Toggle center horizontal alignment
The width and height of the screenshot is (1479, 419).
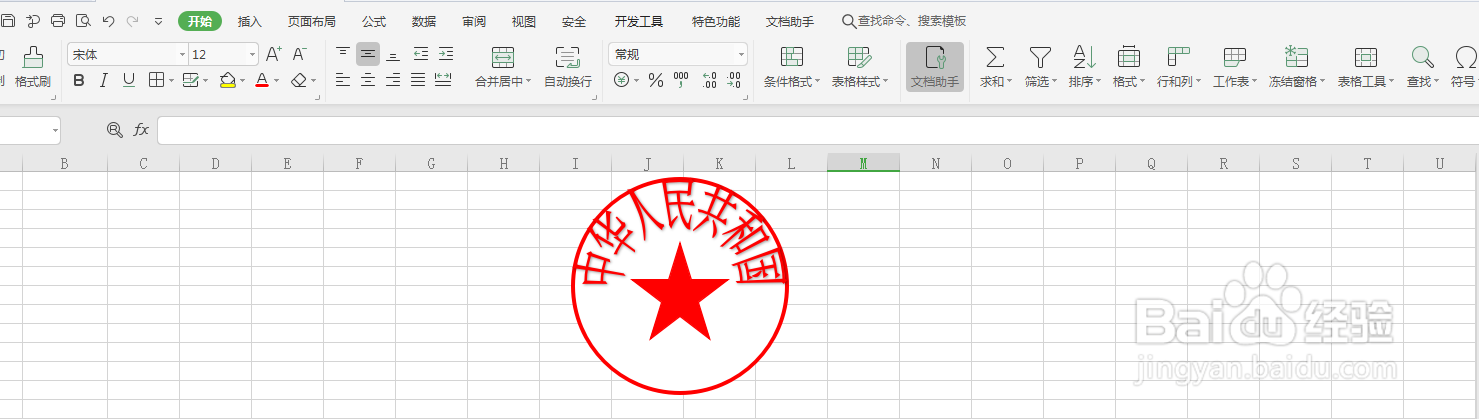(x=368, y=80)
